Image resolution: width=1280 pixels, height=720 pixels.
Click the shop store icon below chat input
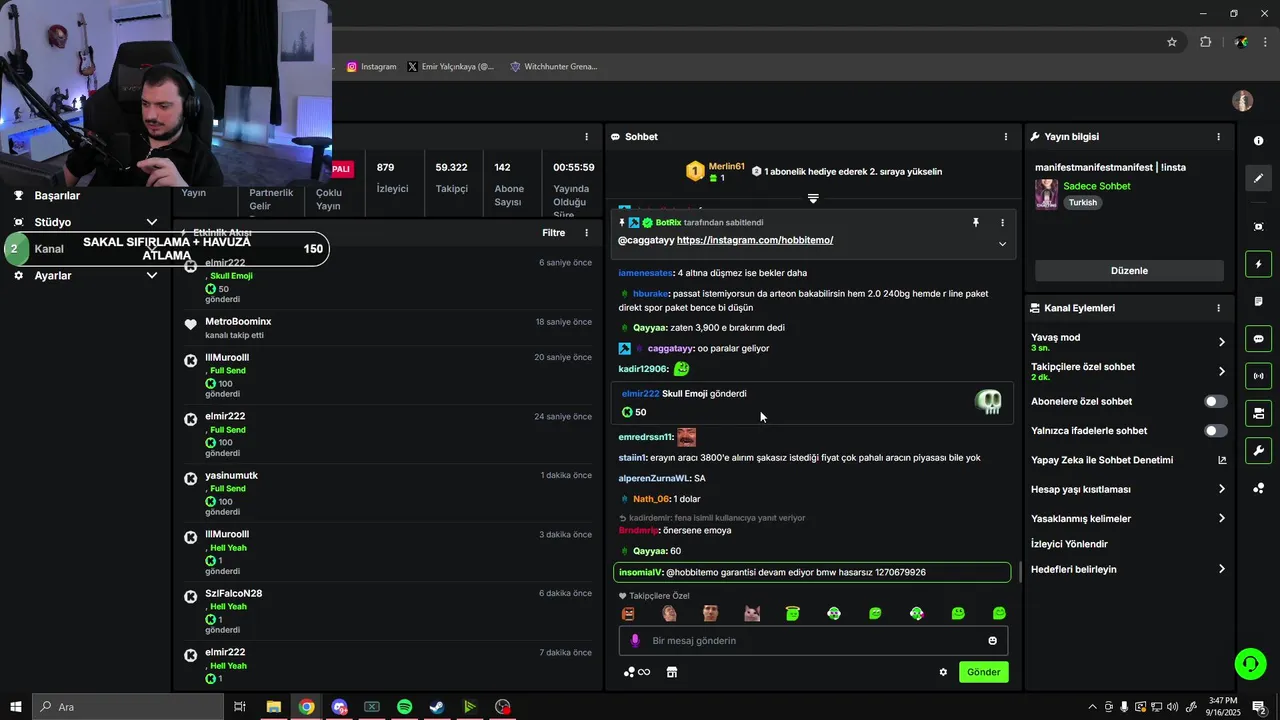672,672
